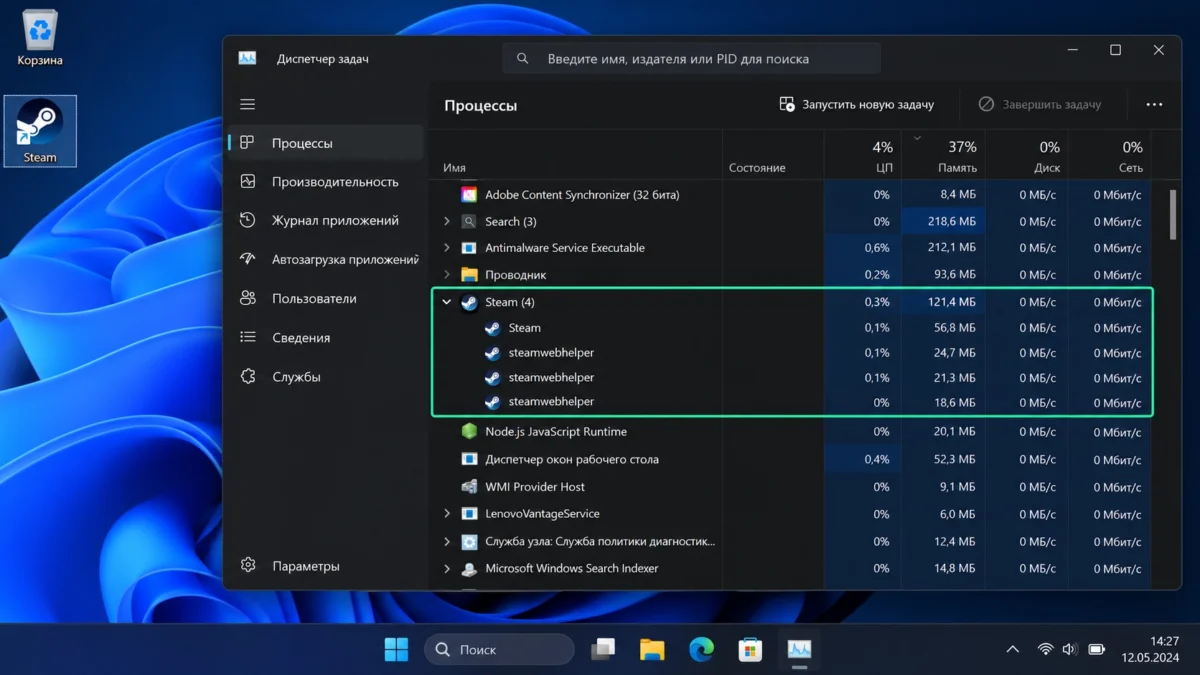The height and width of the screenshot is (675, 1200).
Task: Select the steamwebhelper row using 21,3 МБ
Action: [792, 378]
